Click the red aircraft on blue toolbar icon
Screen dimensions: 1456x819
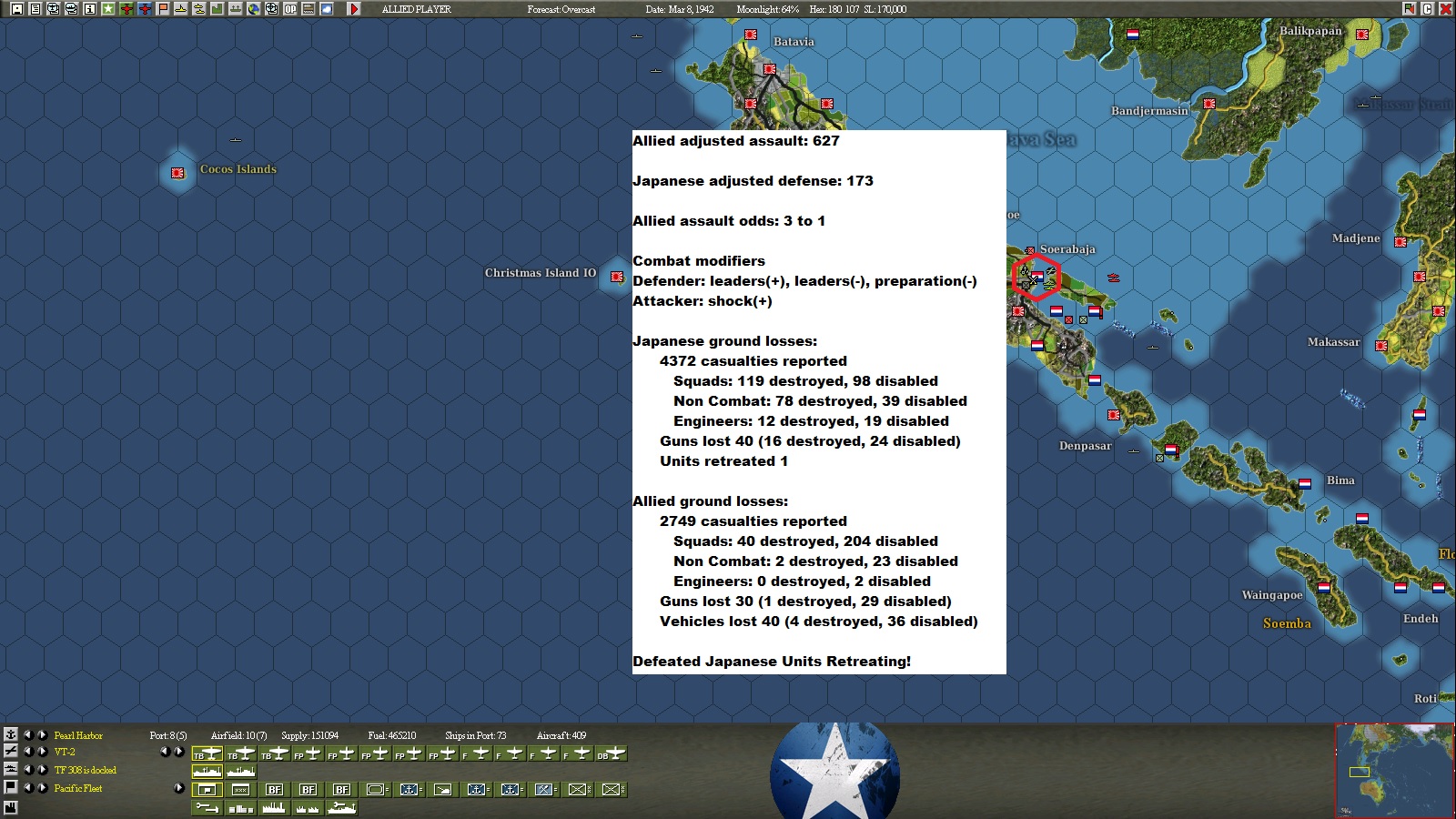coord(145,9)
